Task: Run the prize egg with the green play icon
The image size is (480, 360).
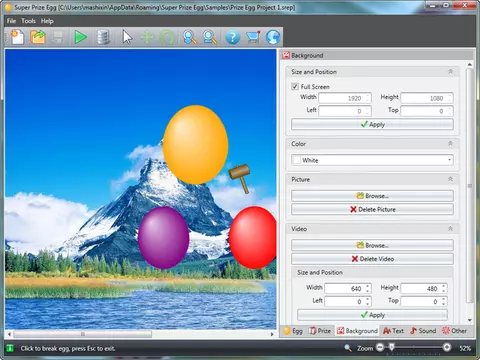Action: point(80,37)
